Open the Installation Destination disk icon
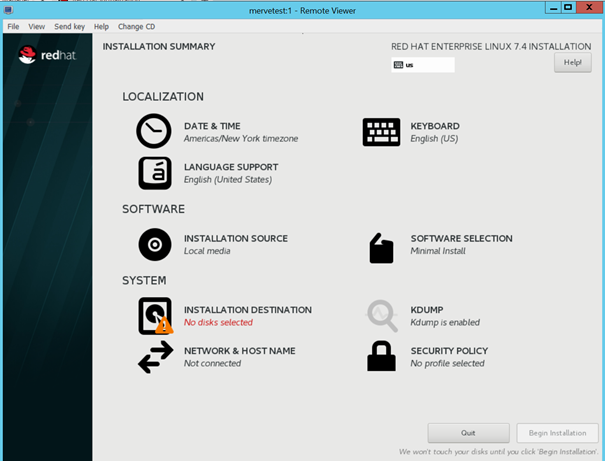The height and width of the screenshot is (461, 605). click(155, 316)
